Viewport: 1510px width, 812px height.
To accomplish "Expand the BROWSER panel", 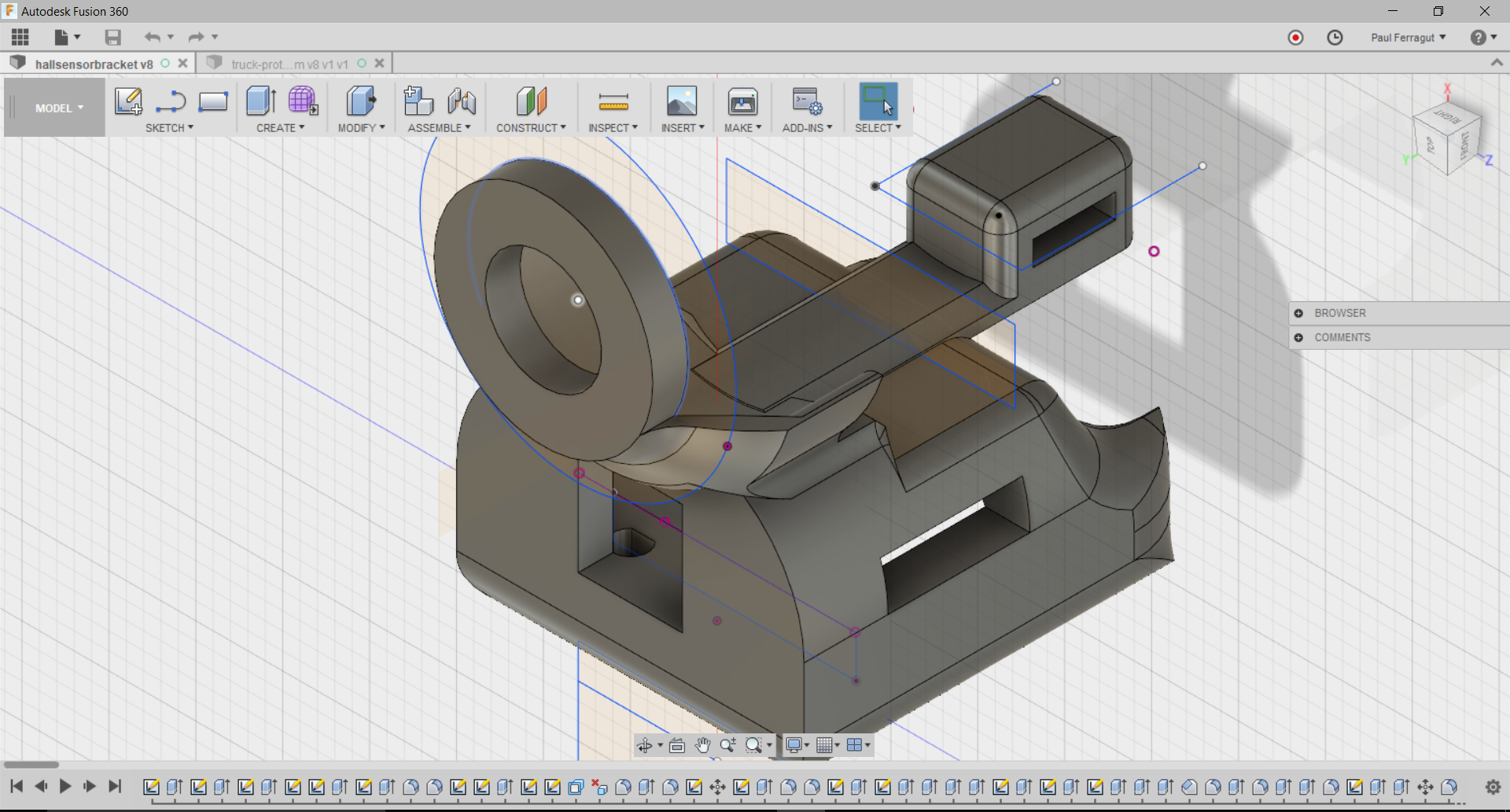I will 1298,313.
